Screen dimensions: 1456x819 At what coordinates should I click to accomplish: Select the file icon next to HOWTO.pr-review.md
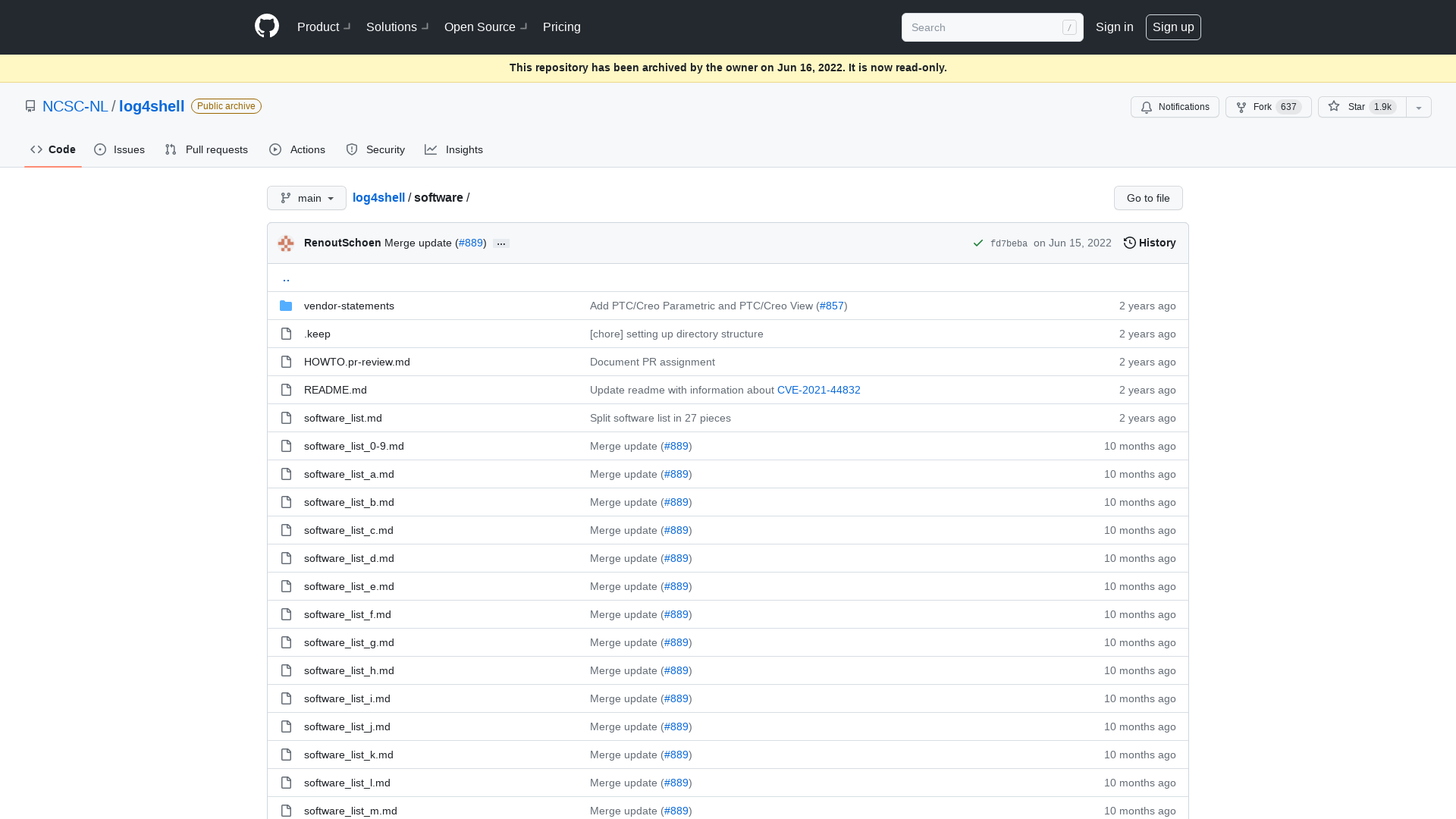pyautogui.click(x=286, y=362)
